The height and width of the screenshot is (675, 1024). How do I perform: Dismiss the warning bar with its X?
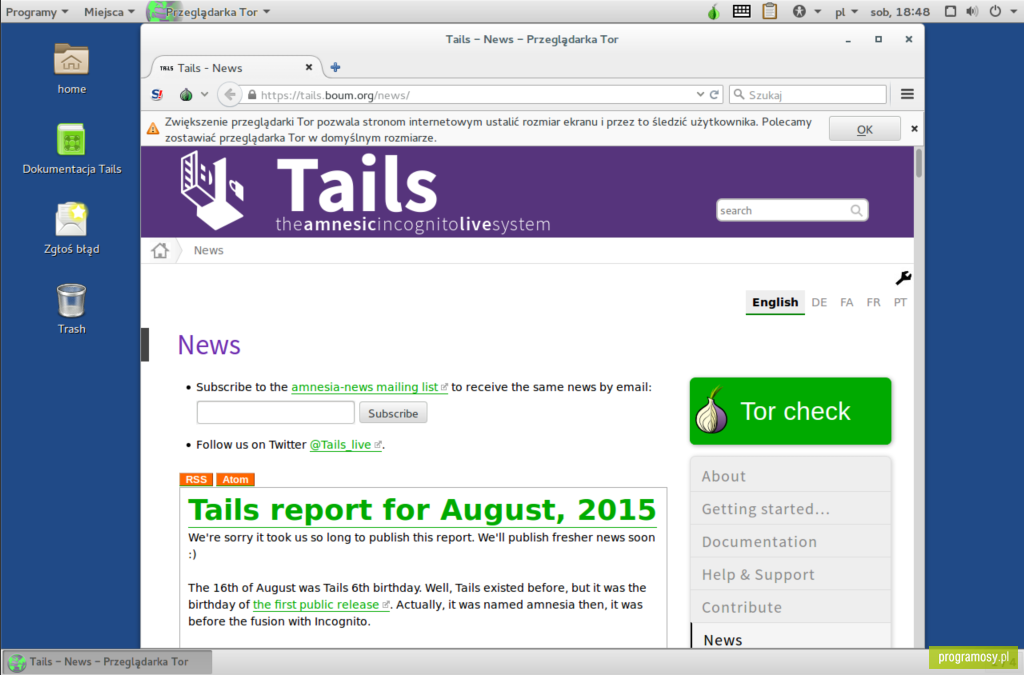(914, 129)
